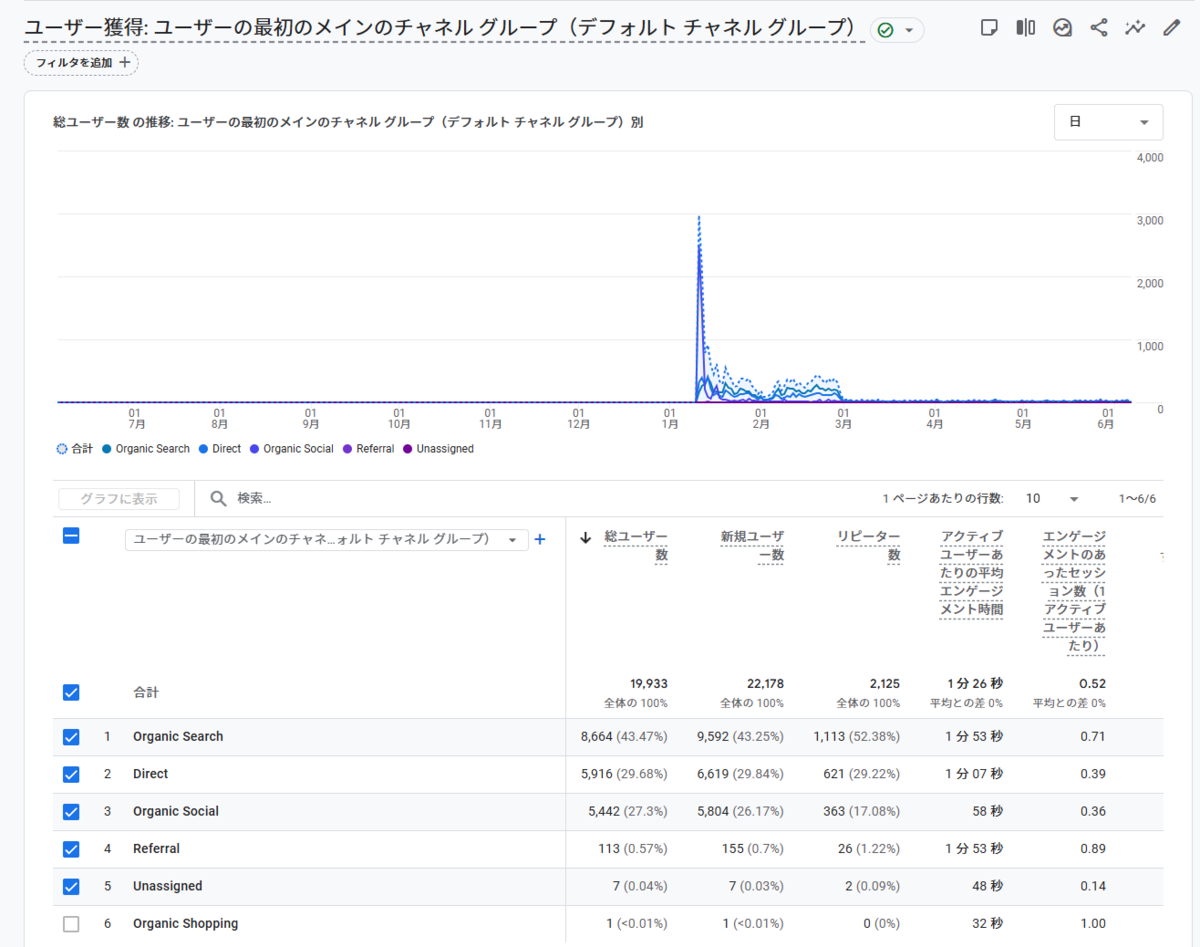The image size is (1200, 947).
Task: Click Organic Social row label in table
Action: [x=176, y=812]
